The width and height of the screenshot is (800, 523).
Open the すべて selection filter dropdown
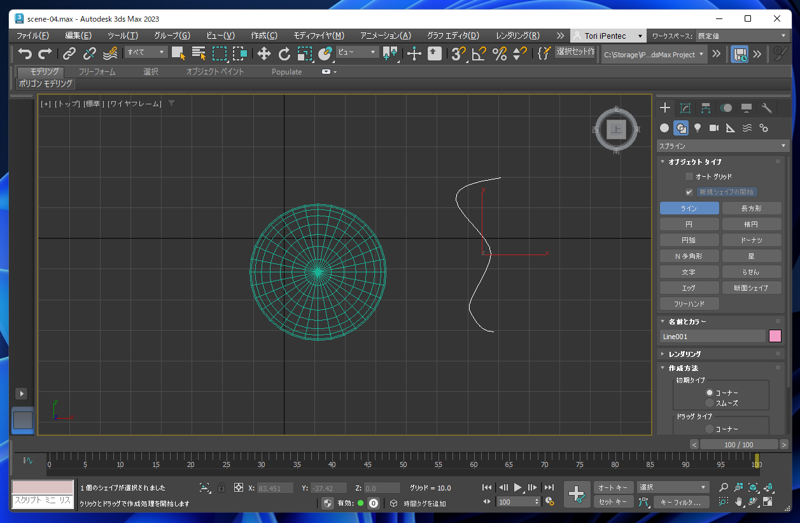(146, 53)
